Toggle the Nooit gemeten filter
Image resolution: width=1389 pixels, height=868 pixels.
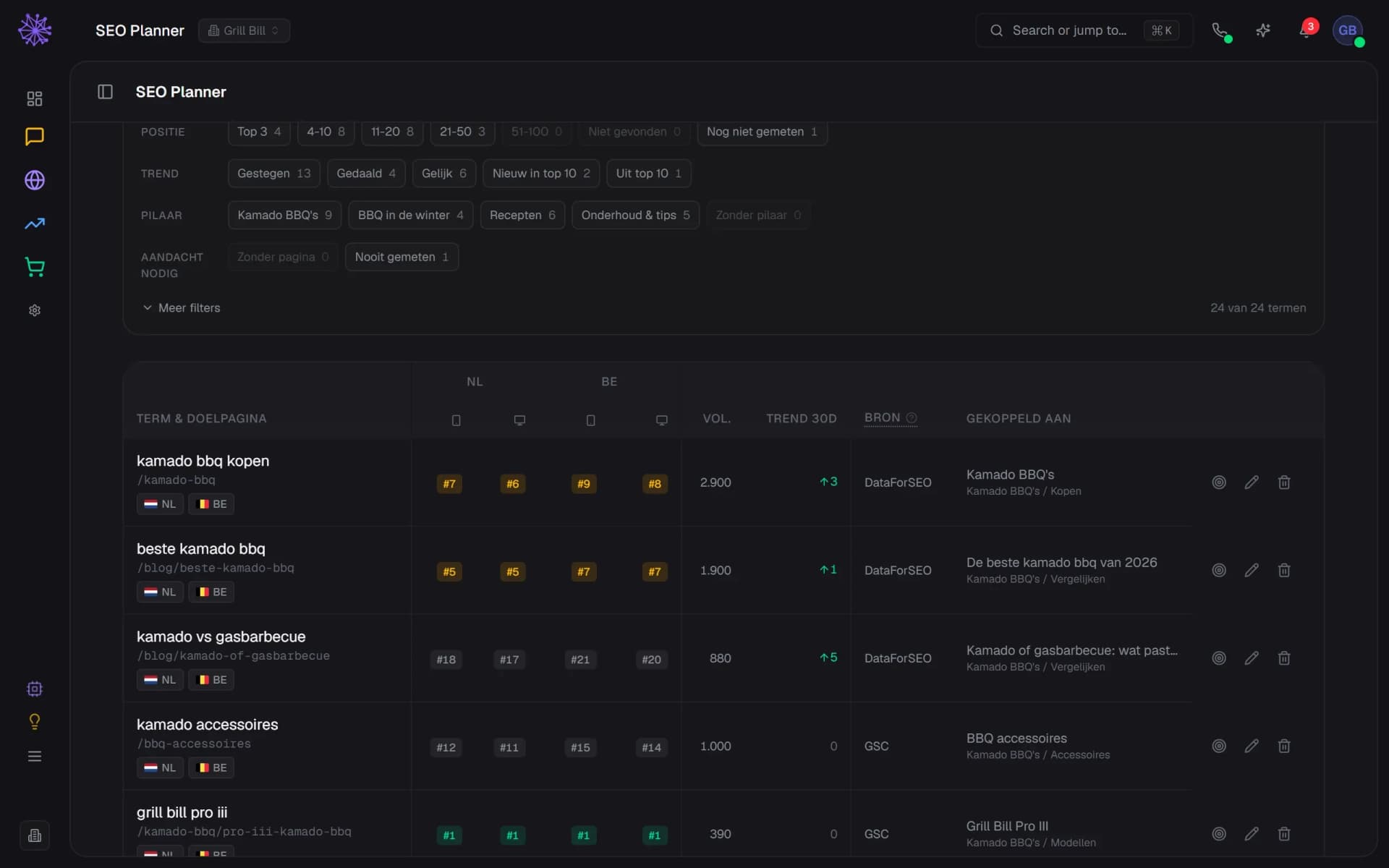(x=402, y=257)
